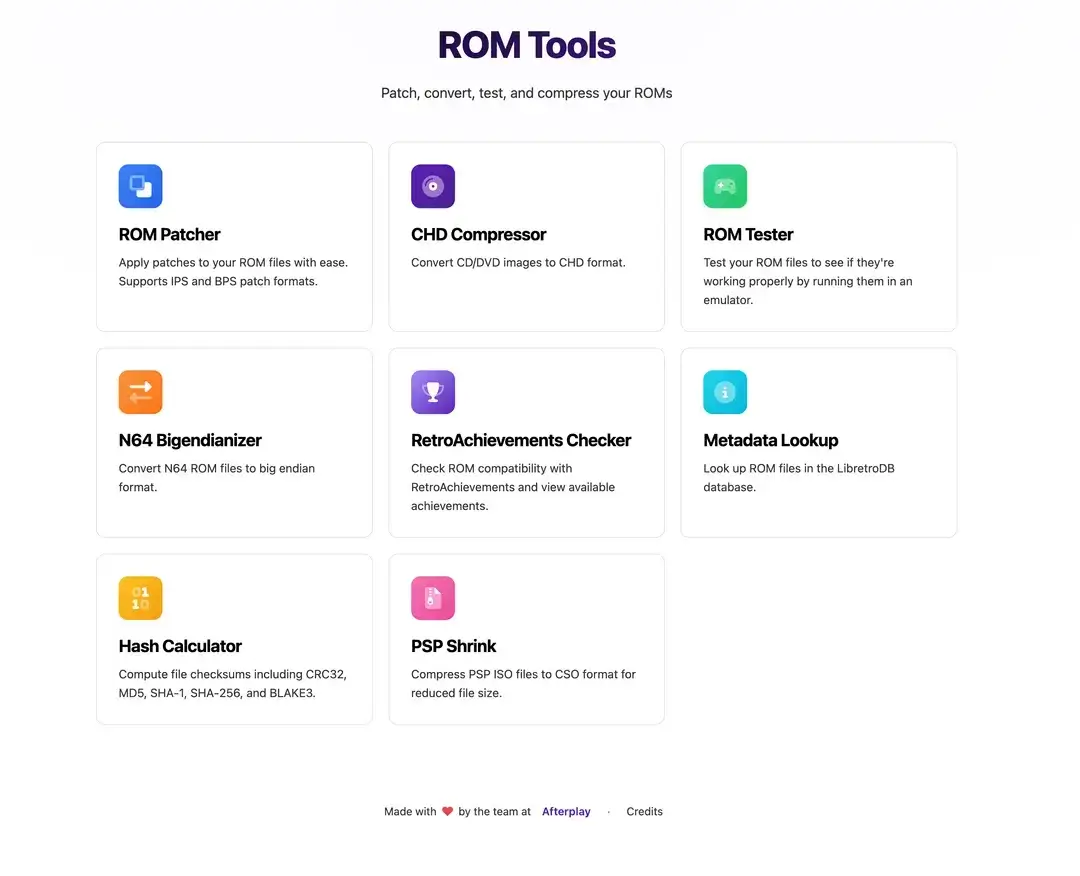Click the pink PSP Shrink zip icon
This screenshot has height=876, width=1080.
[432, 598]
